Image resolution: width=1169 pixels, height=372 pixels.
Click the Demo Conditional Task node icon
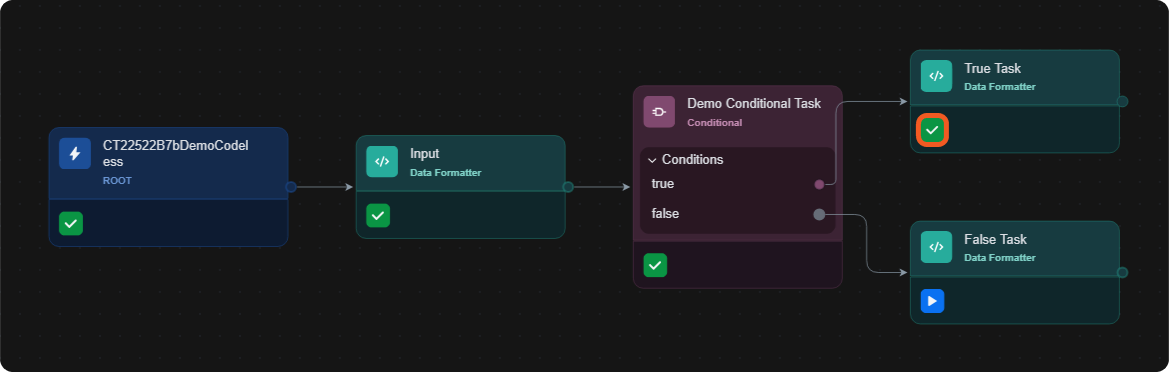[x=659, y=112]
